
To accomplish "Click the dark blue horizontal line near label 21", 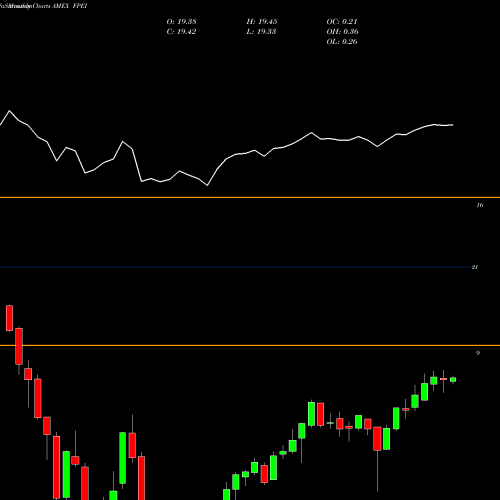I will click(235, 267).
